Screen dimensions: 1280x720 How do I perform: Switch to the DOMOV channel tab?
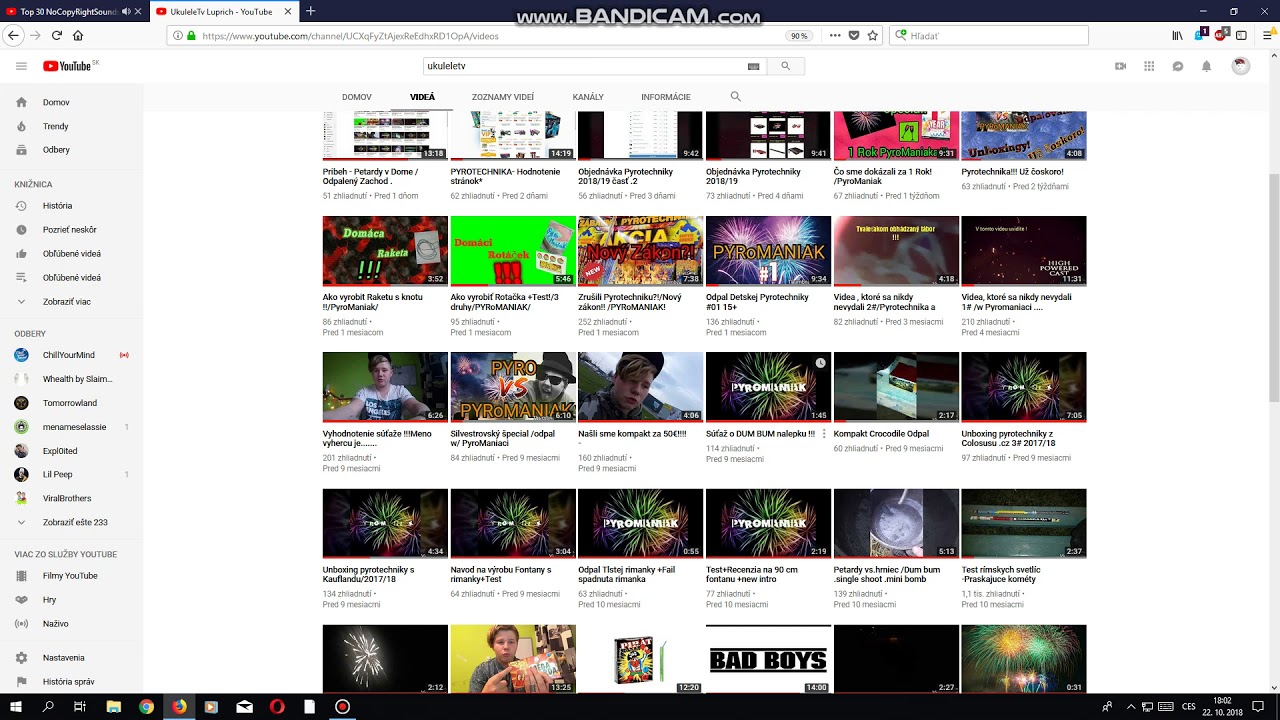click(357, 97)
